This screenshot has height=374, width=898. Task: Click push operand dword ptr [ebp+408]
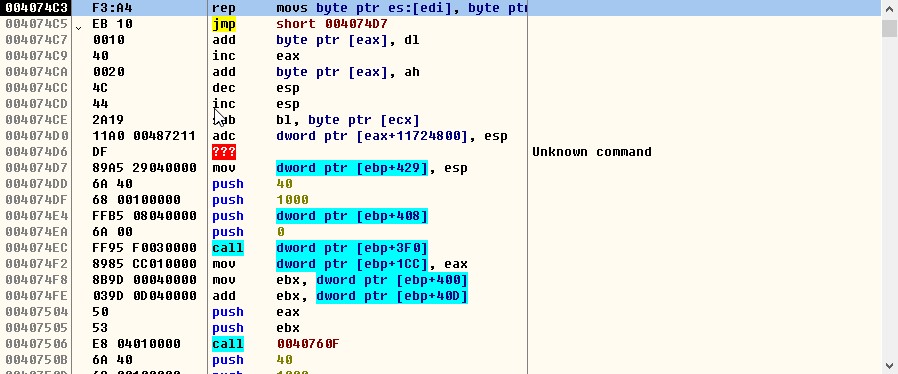pyautogui.click(x=352, y=216)
